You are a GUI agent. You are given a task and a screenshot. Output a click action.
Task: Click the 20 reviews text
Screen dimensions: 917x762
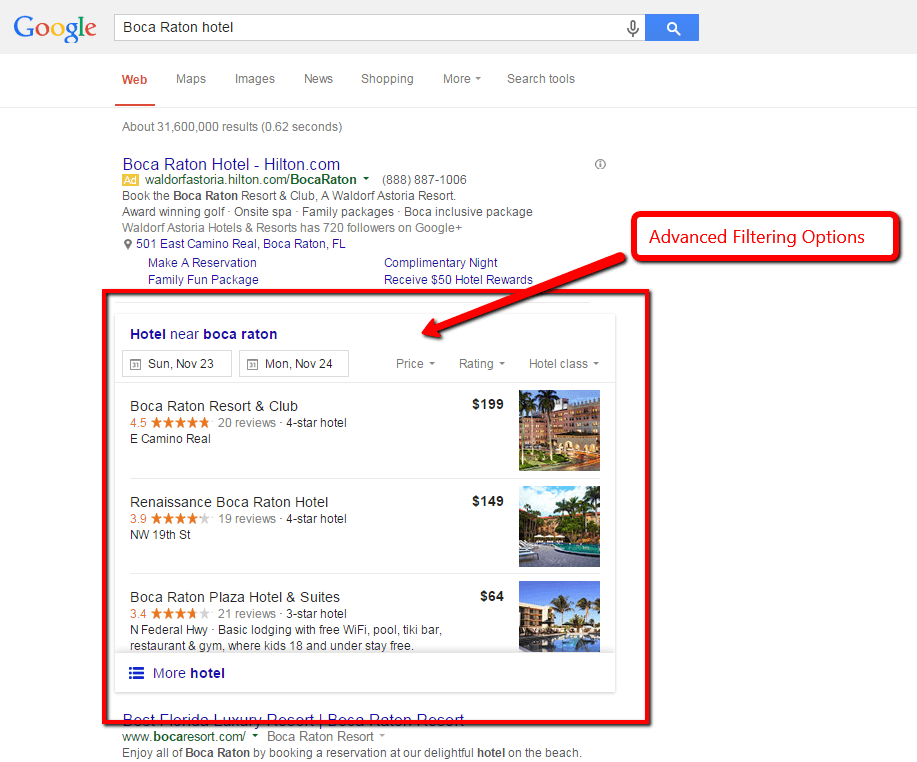pos(247,423)
